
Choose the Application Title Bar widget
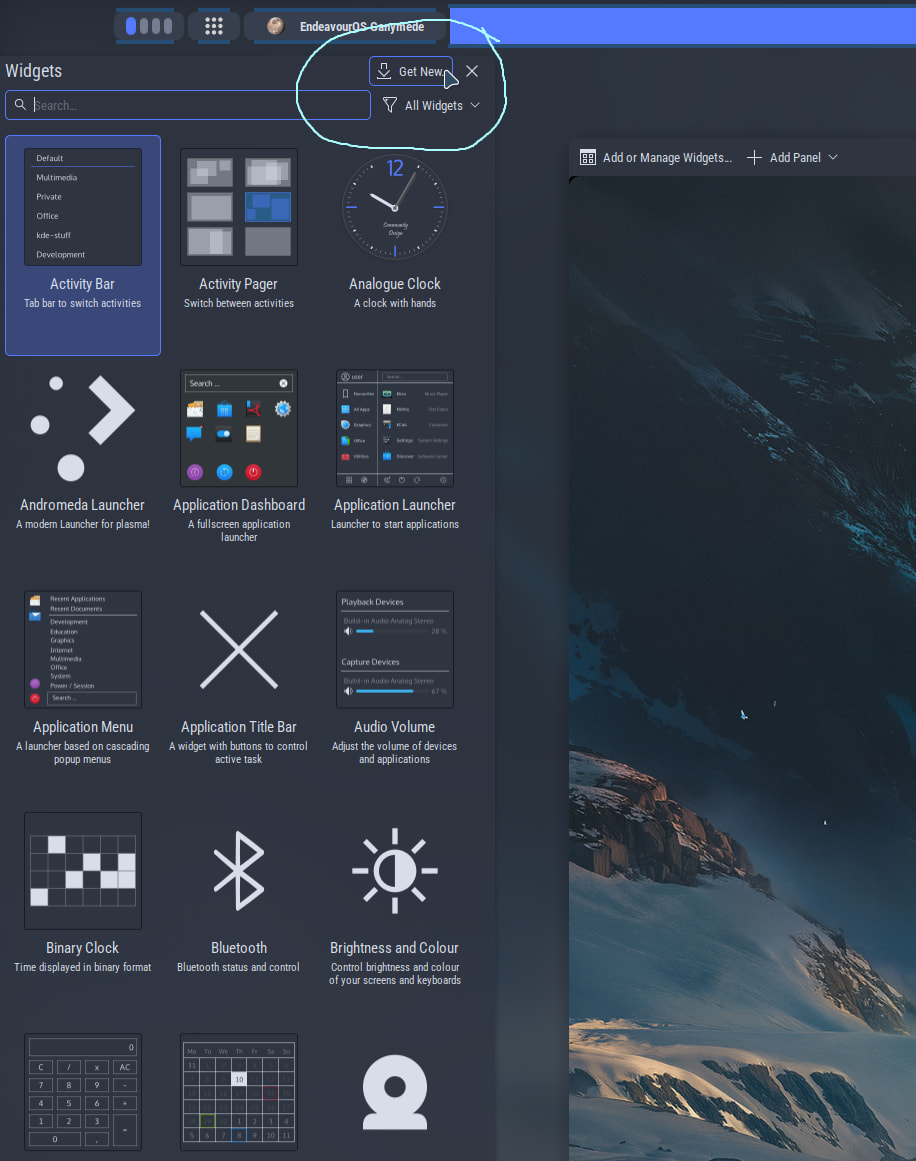[x=239, y=650]
